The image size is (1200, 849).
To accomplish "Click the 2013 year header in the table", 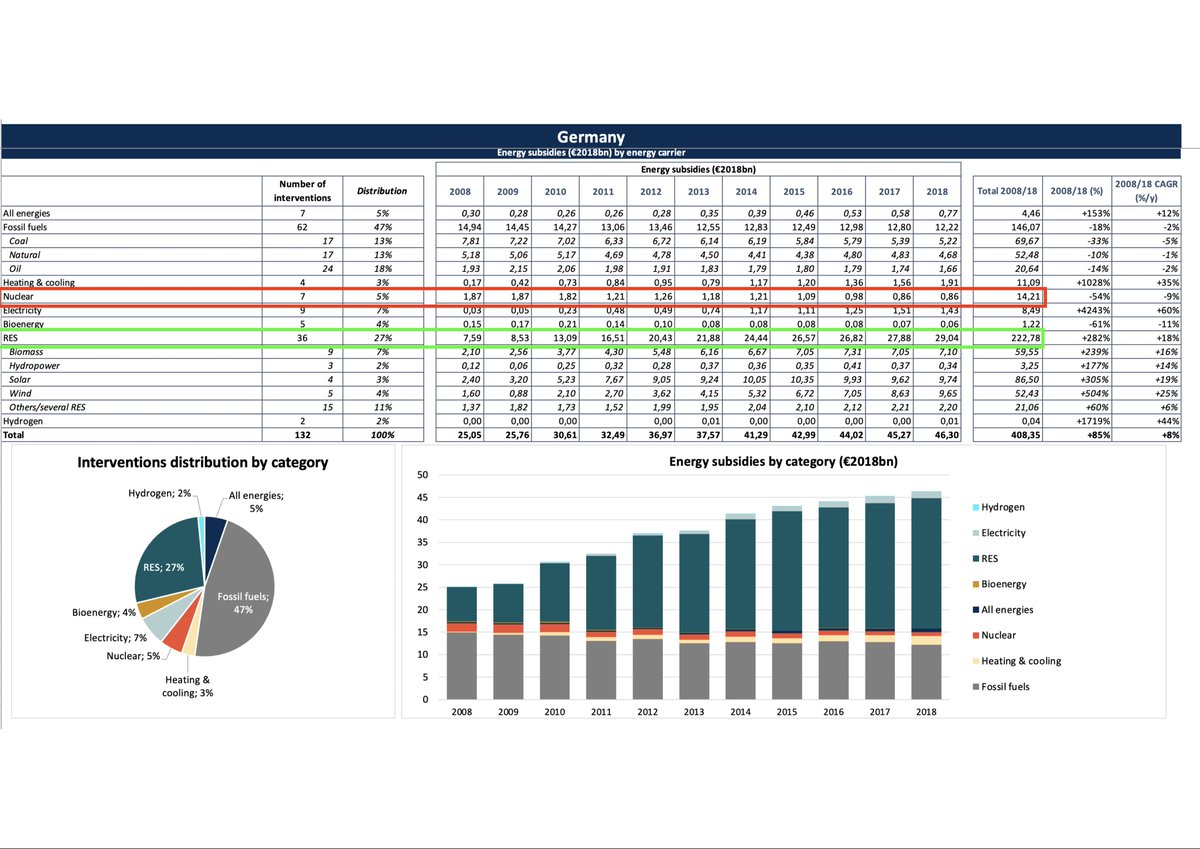I will point(699,191).
